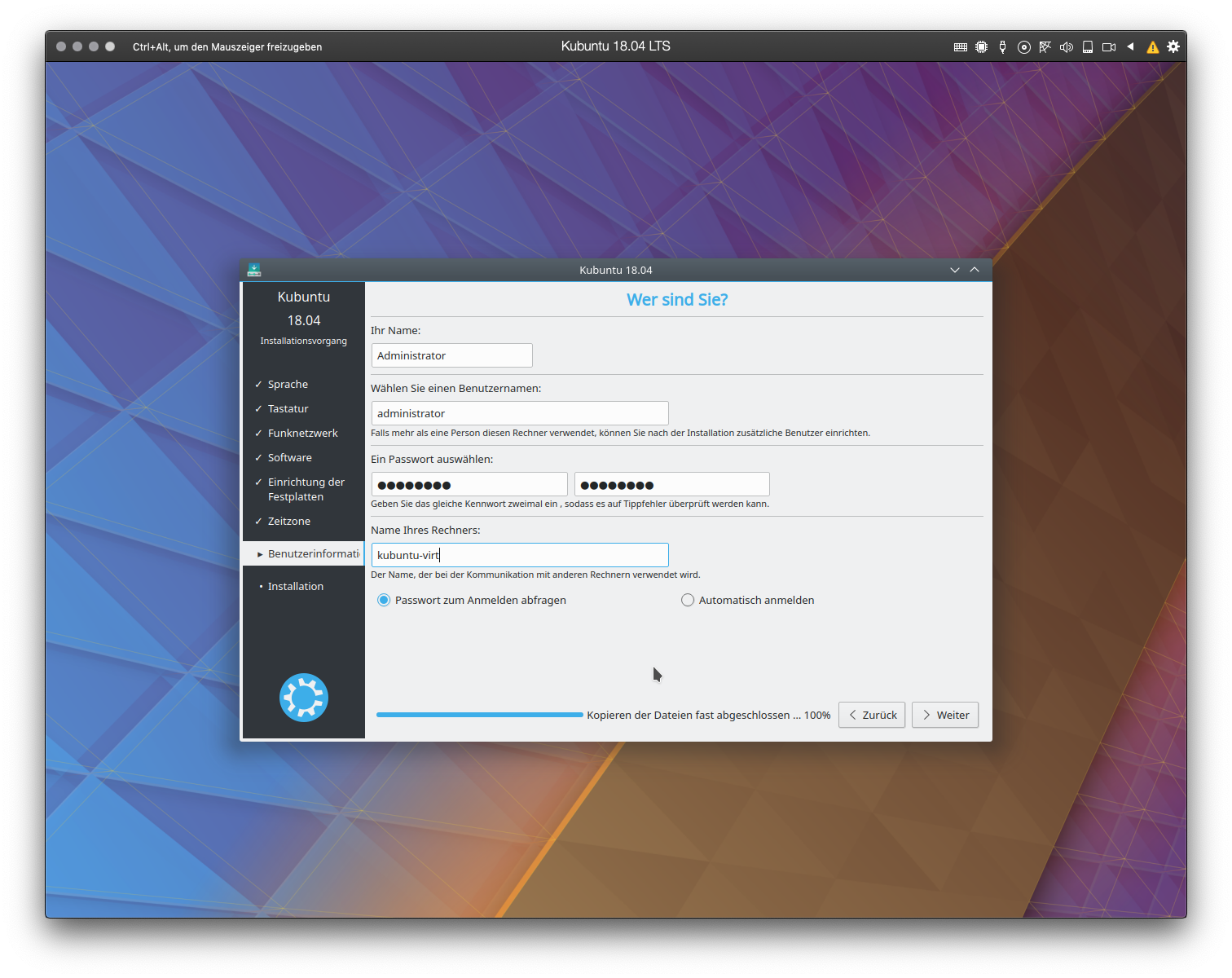The height and width of the screenshot is (978, 1232).
Task: Select the Zeitzone step in sidebar
Action: point(288,521)
